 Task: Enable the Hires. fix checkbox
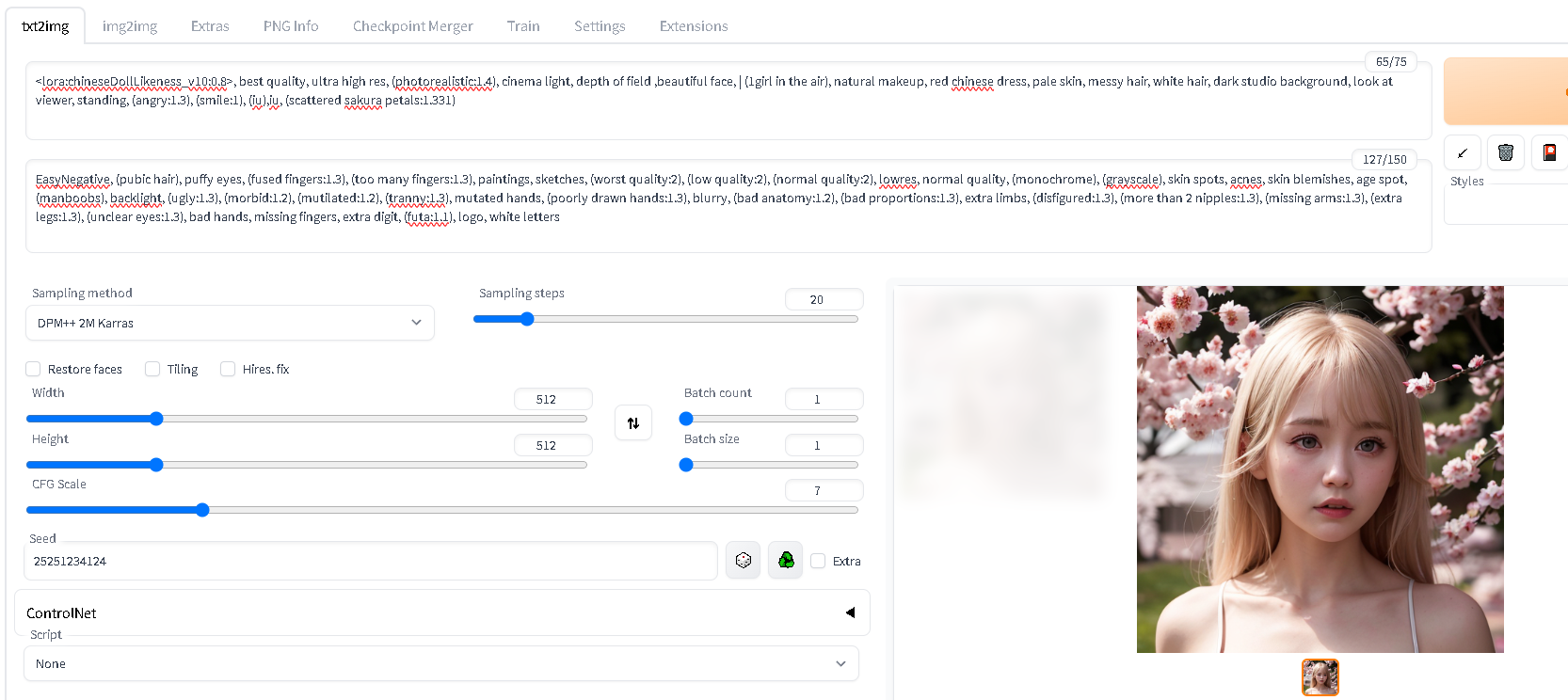coord(228,369)
